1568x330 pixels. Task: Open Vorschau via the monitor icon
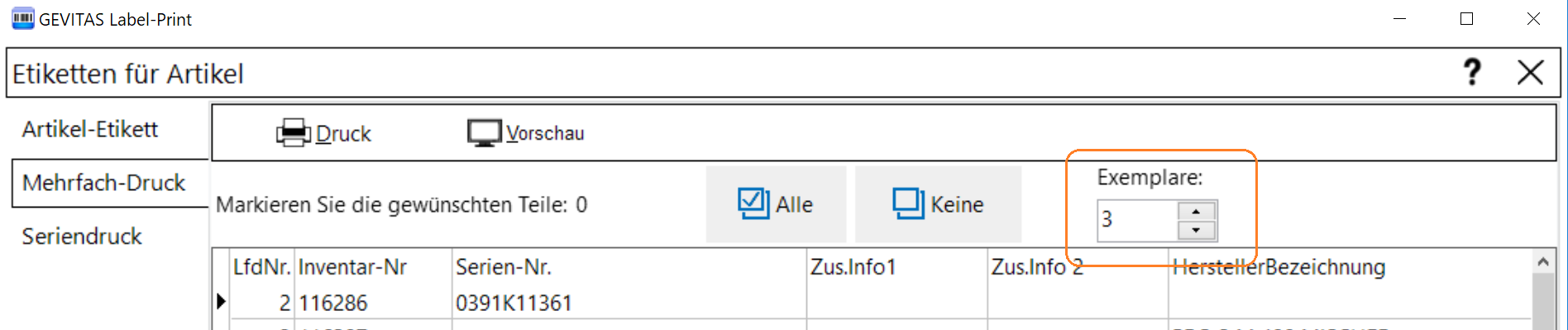(485, 133)
